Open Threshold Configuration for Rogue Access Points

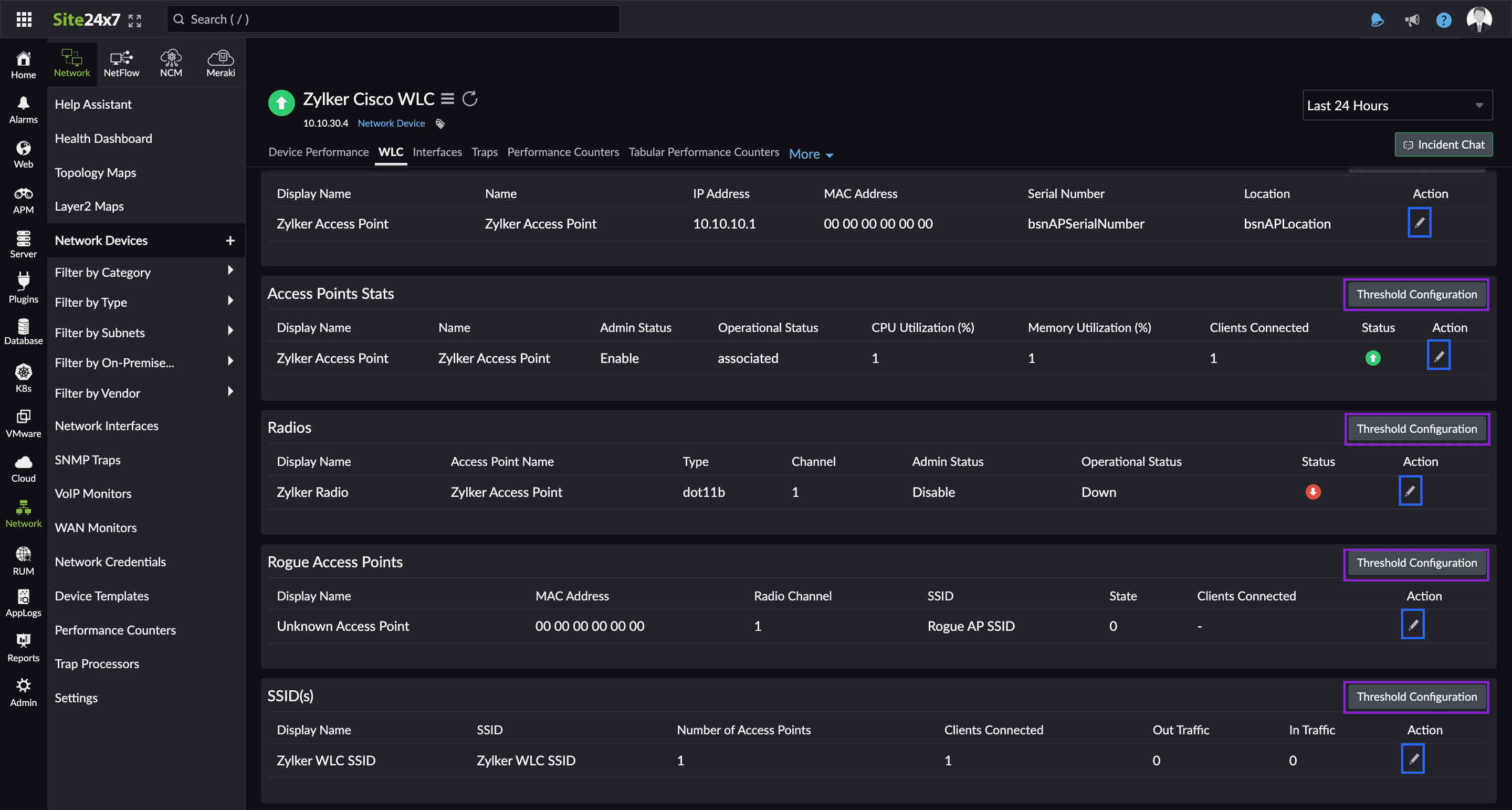click(1416, 563)
